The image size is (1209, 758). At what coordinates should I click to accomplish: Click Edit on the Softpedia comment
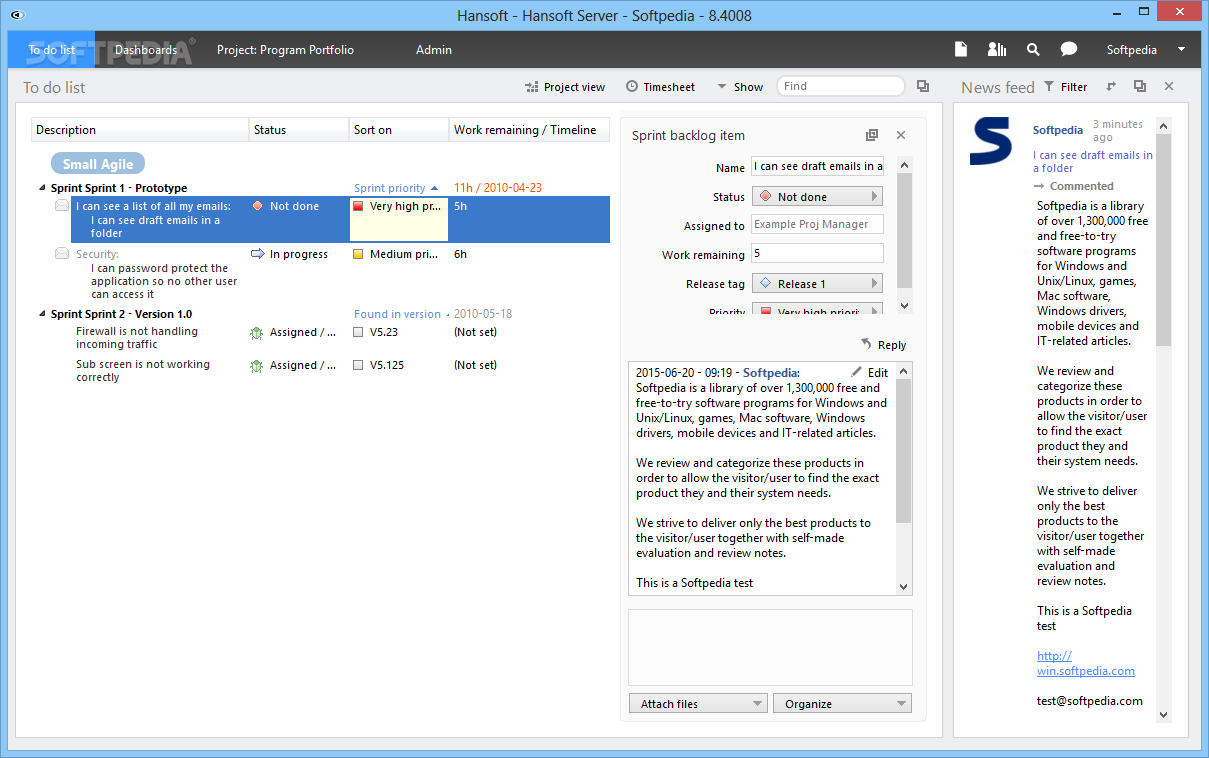pyautogui.click(x=869, y=372)
